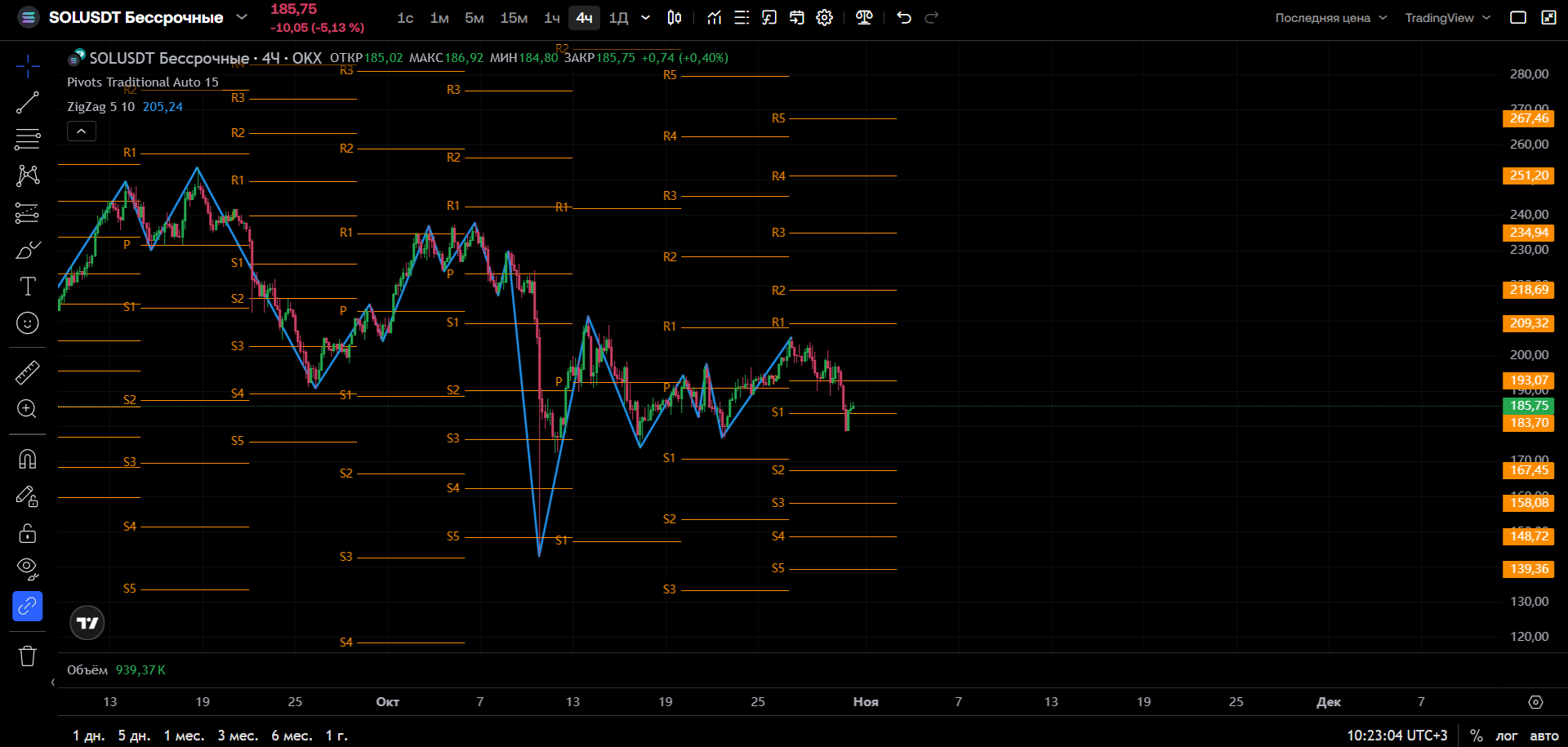
Task: Select the Text annotation tool
Action: point(28,287)
